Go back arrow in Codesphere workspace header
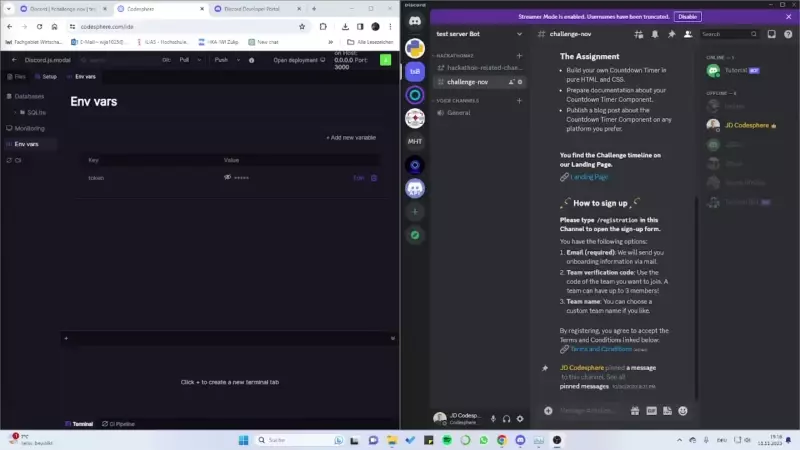This screenshot has width=800, height=450. tap(14, 60)
